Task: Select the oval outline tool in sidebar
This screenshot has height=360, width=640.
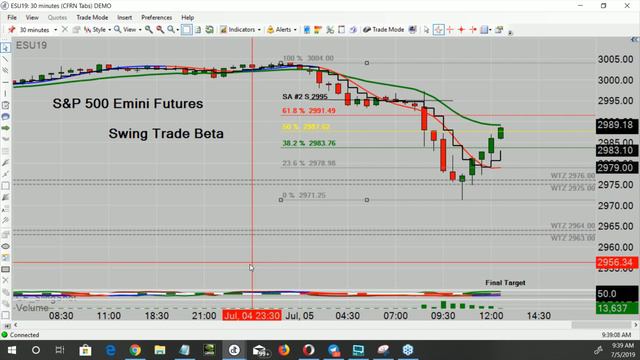Action: [5, 246]
